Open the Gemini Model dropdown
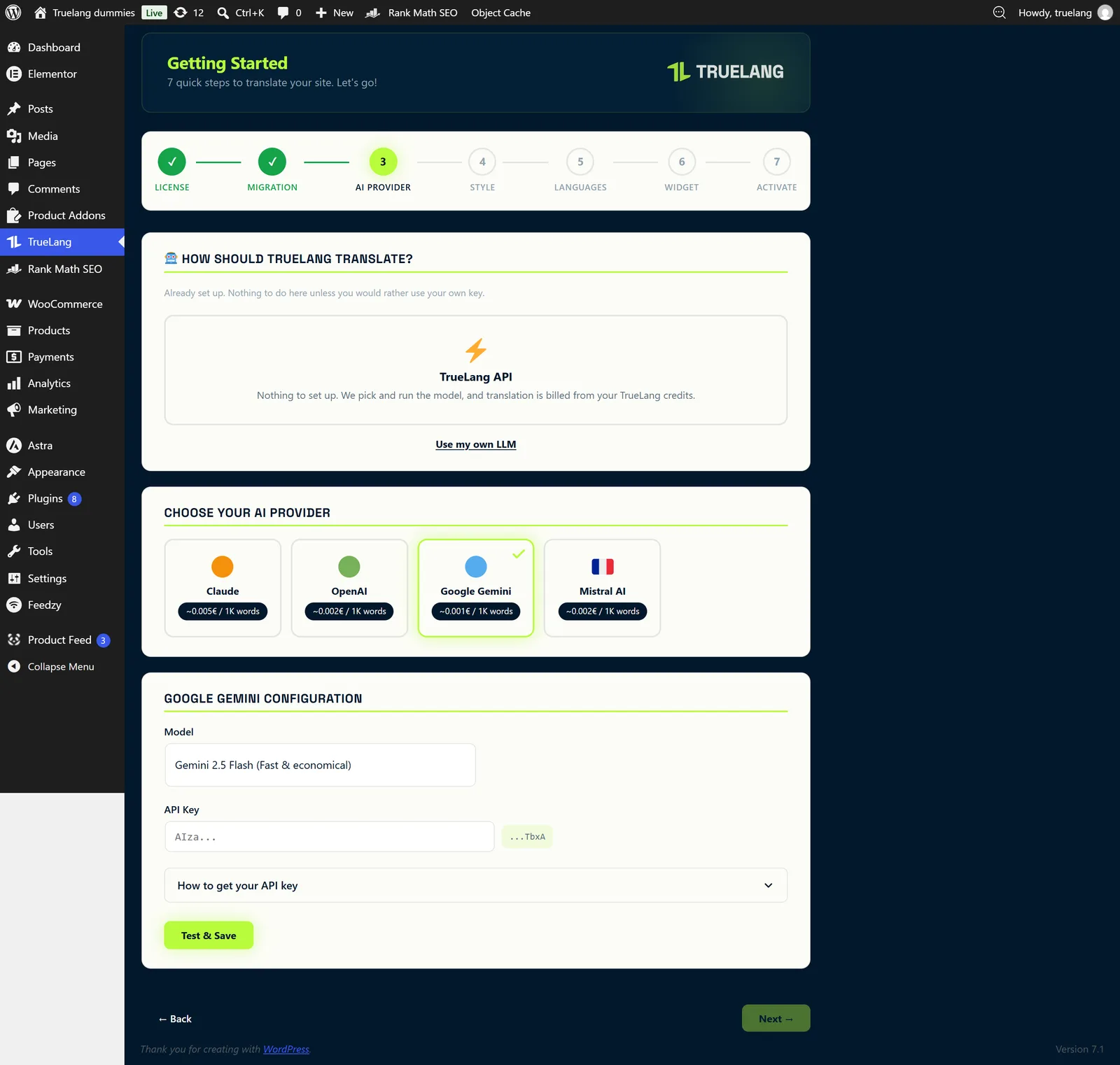Image resolution: width=1120 pixels, height=1065 pixels. pyautogui.click(x=320, y=765)
